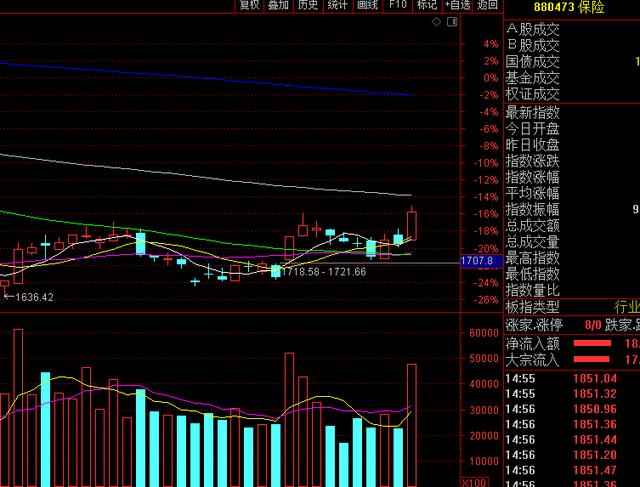
Task: Click the 标记 mark button
Action: point(427,6)
